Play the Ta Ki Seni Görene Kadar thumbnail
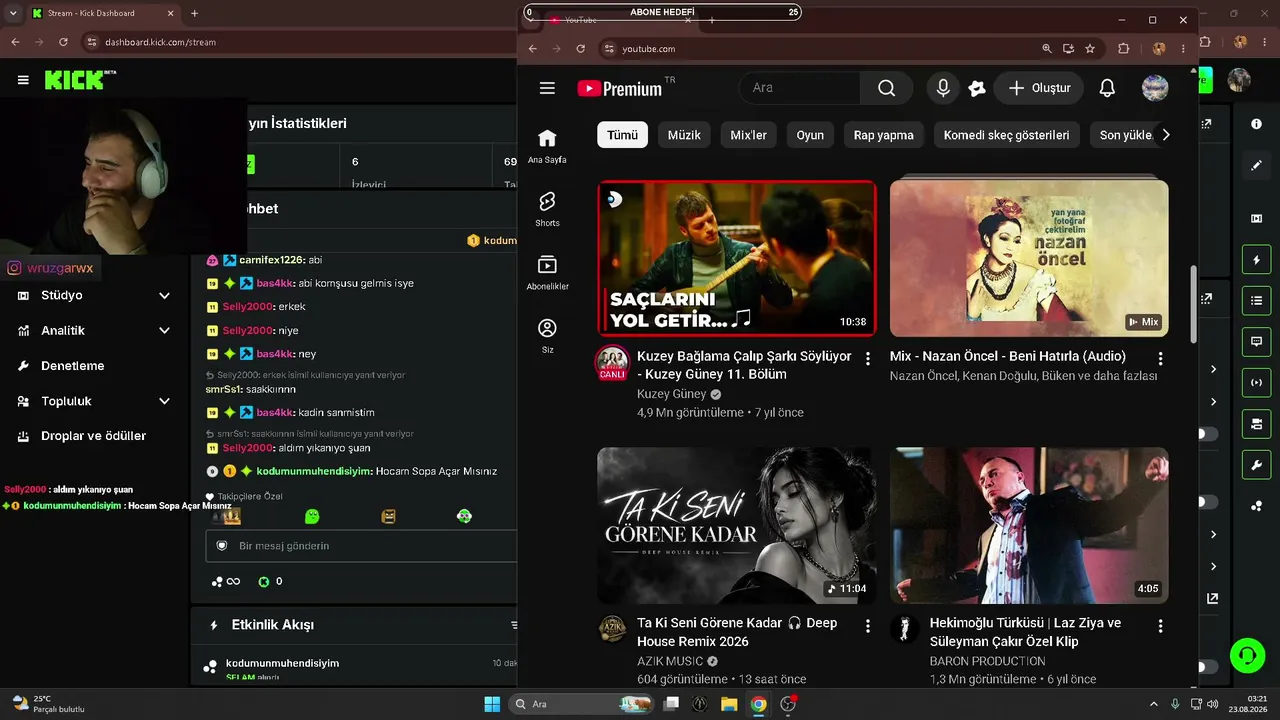Image resolution: width=1280 pixels, height=720 pixels. click(x=737, y=525)
